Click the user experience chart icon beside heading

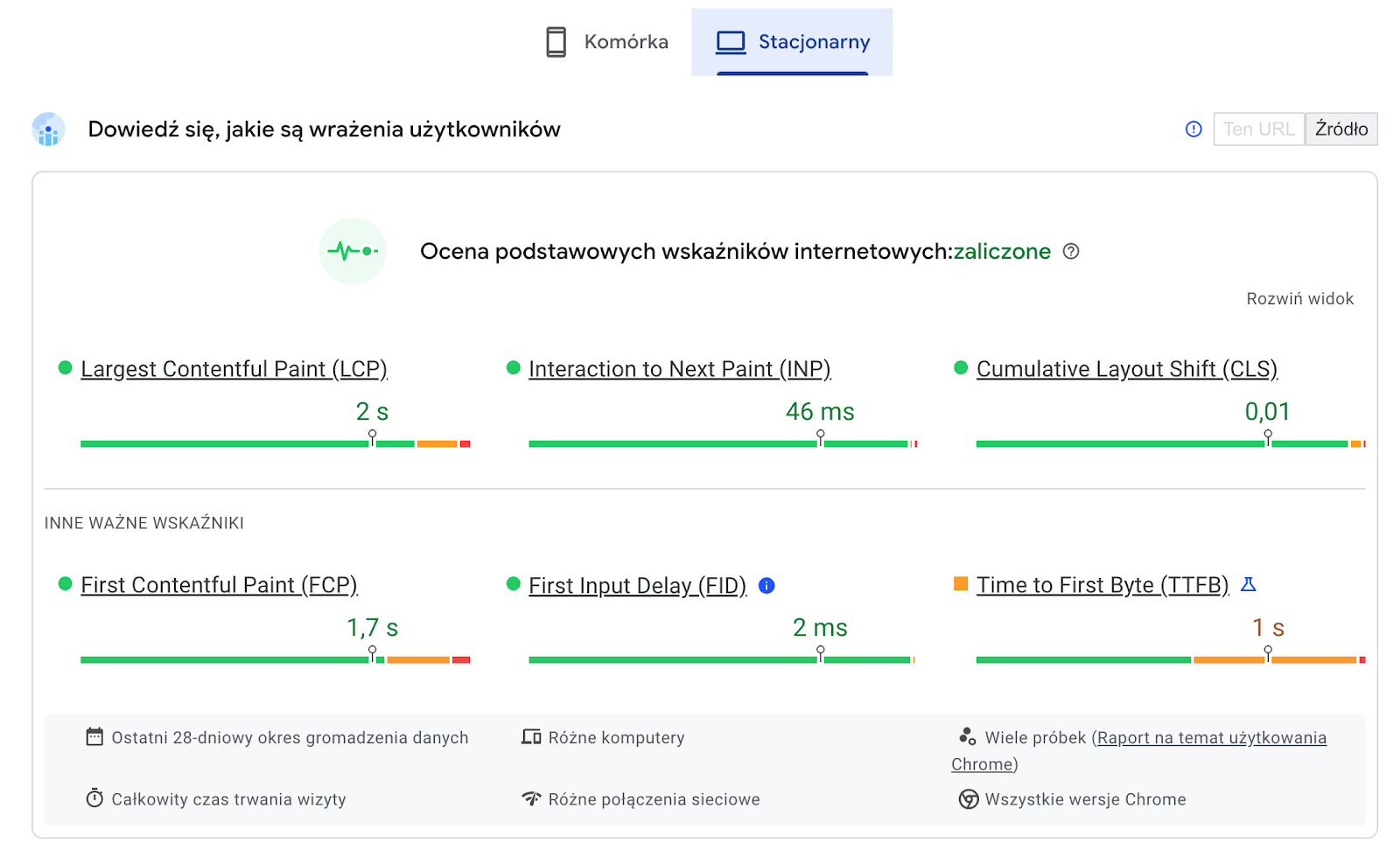48,129
